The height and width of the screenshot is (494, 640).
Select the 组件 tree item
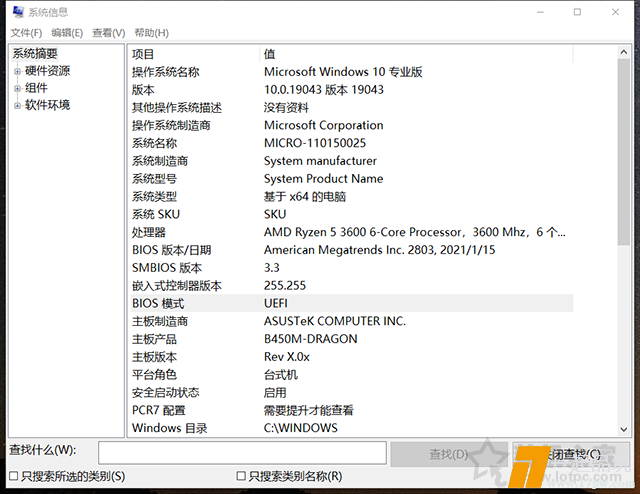[36, 88]
